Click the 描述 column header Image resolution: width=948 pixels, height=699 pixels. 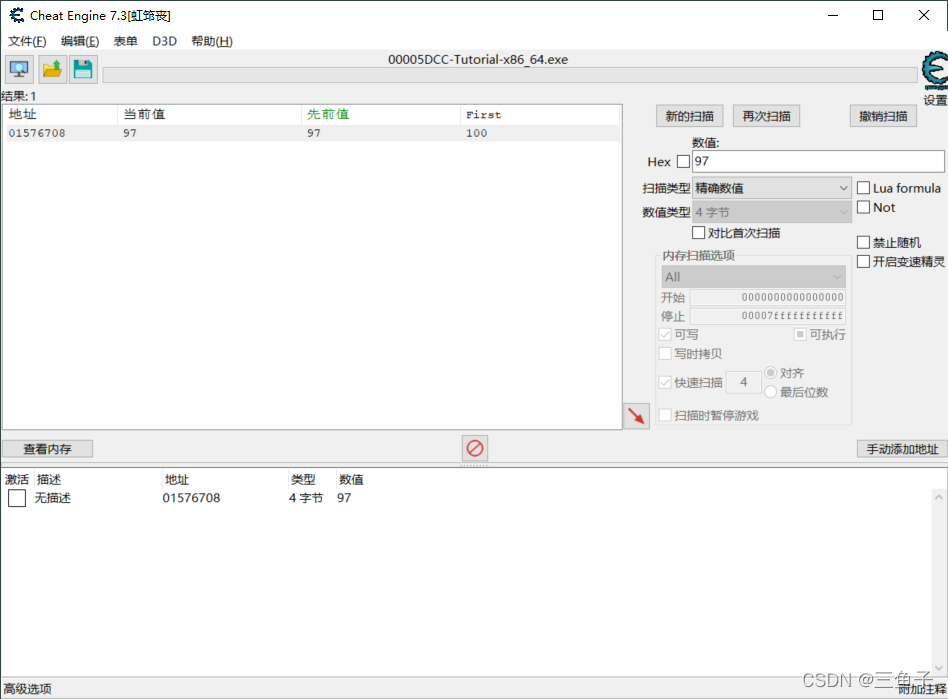coord(48,480)
